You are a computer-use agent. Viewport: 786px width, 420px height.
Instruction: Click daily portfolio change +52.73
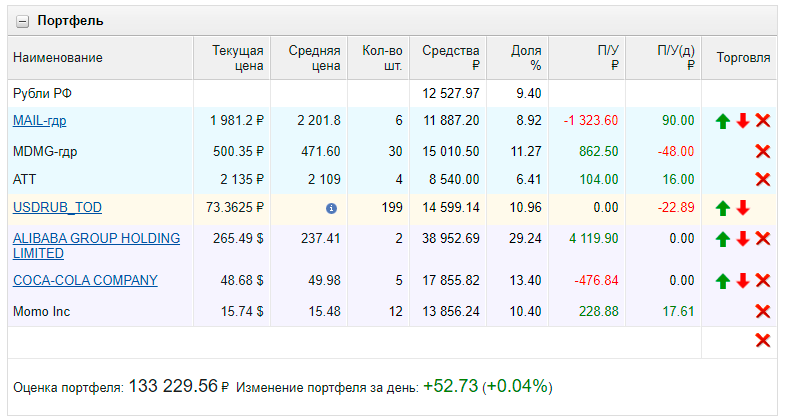click(x=451, y=386)
